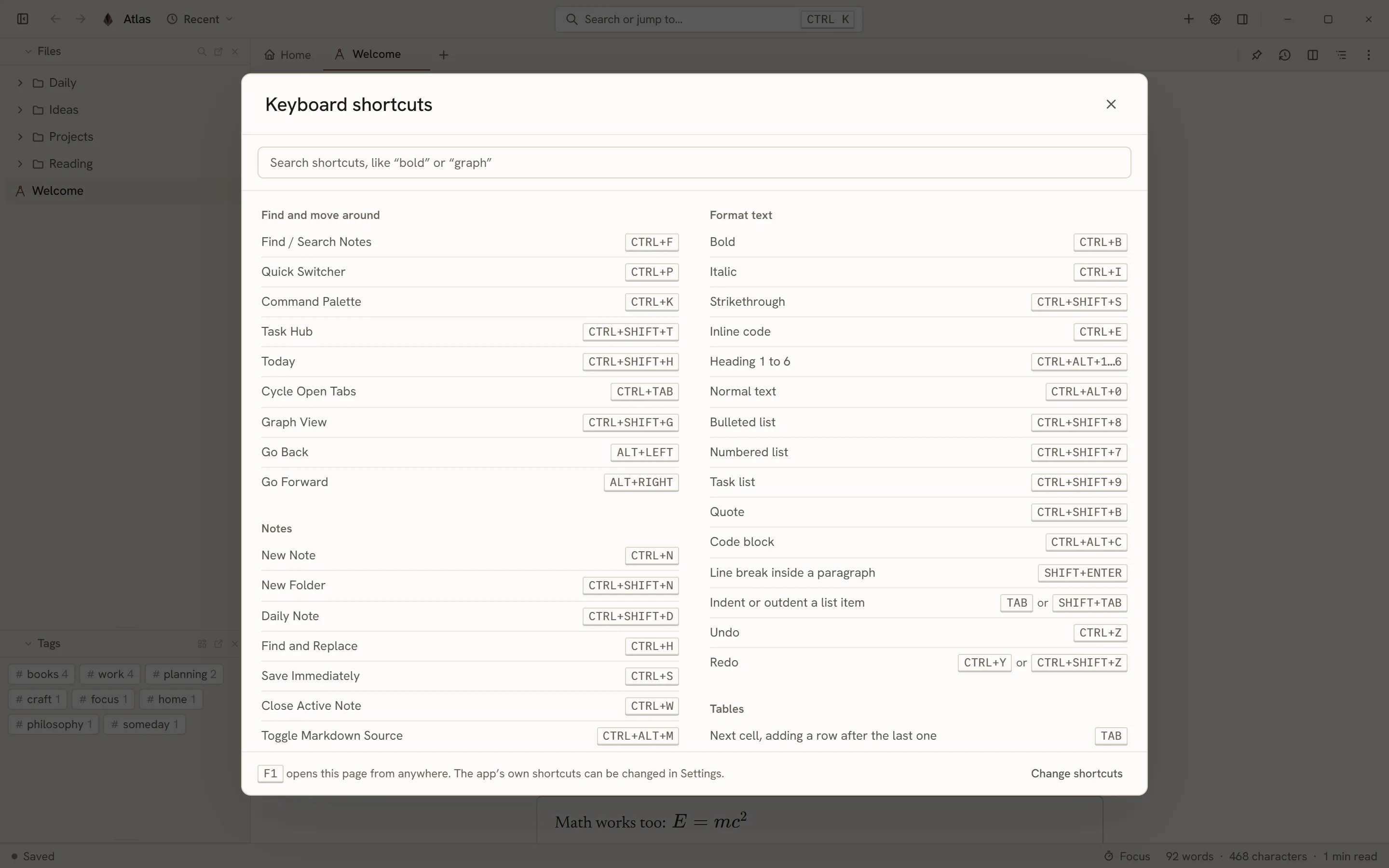The height and width of the screenshot is (868, 1389).
Task: Add a new tab with plus button
Action: (443, 55)
